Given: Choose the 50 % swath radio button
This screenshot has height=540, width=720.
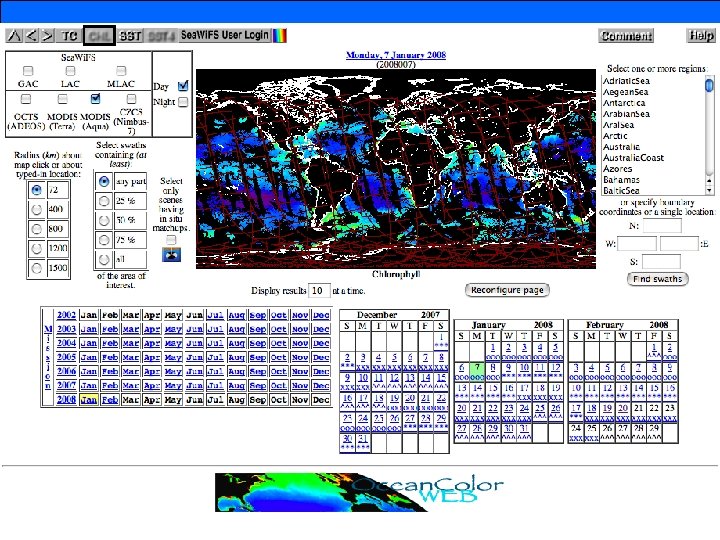Looking at the screenshot, I should click(x=104, y=220).
